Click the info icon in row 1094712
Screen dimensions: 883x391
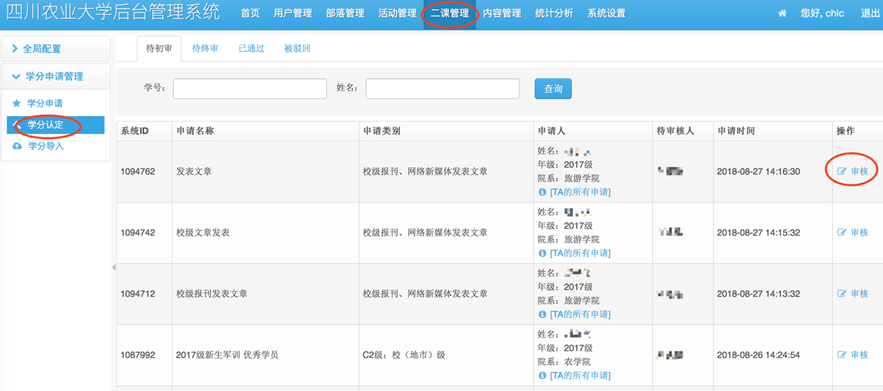542,314
